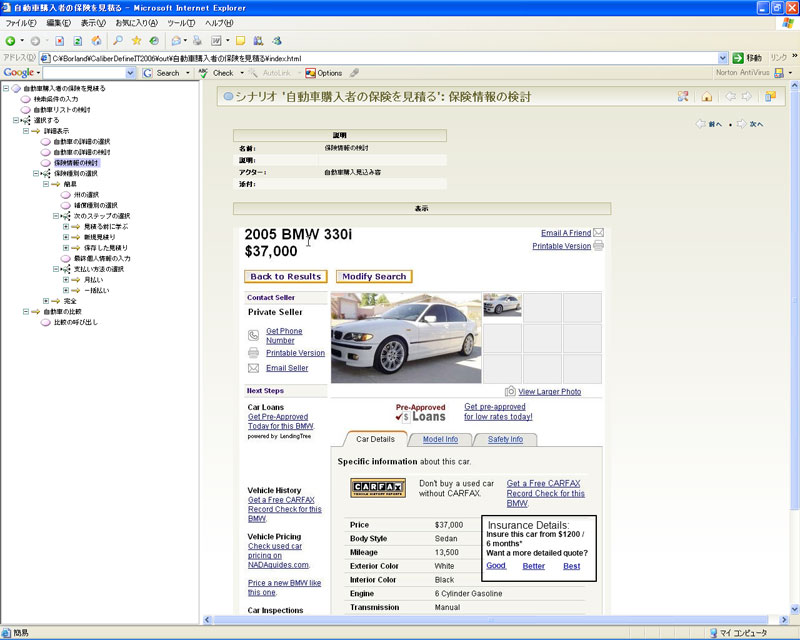The image size is (800, 640).
Task: Open the IE Search magnifier
Action: point(118,40)
